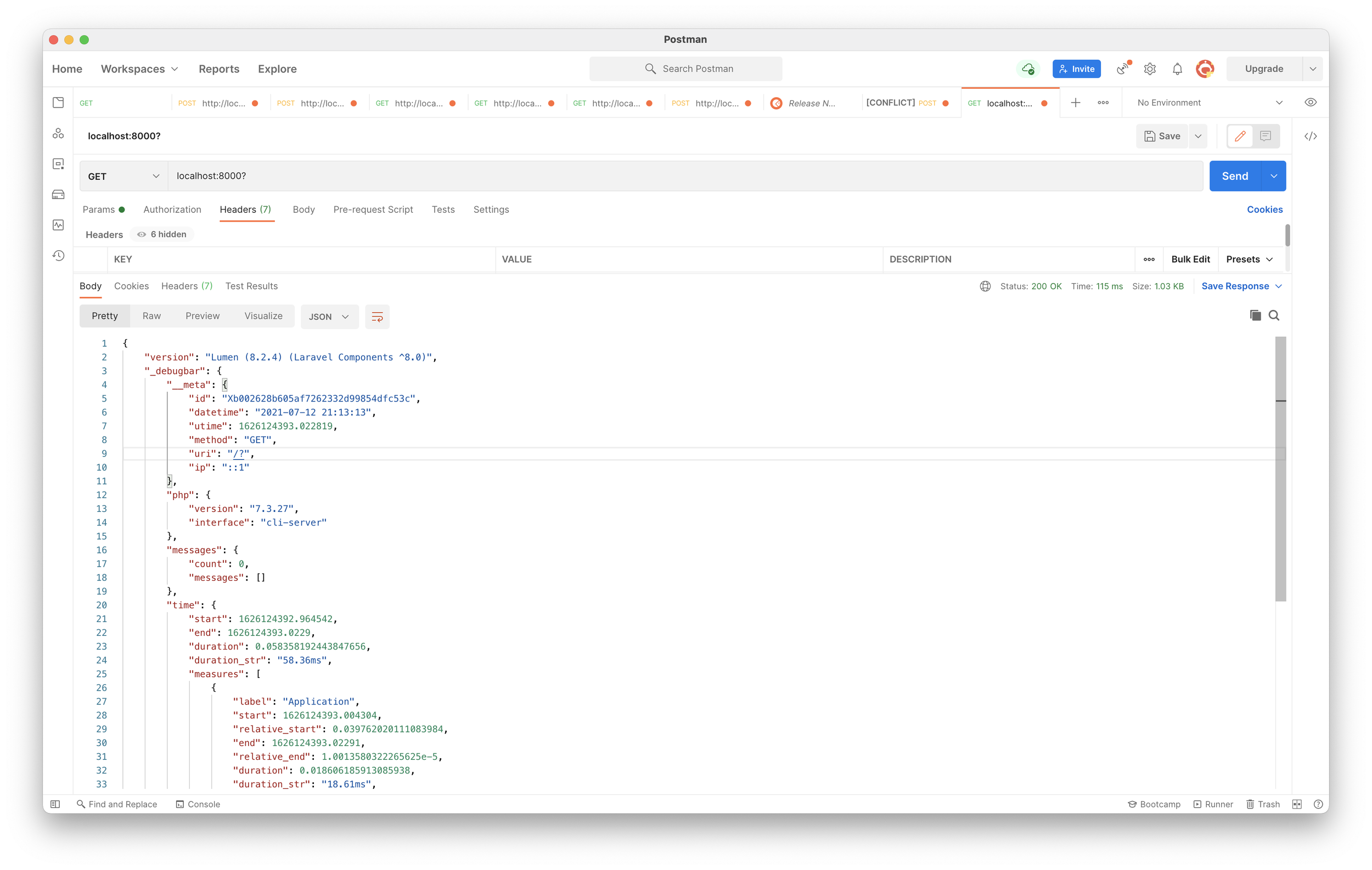Screen dimensions: 1372x870
Task: Click the Invite button
Action: click(1076, 69)
